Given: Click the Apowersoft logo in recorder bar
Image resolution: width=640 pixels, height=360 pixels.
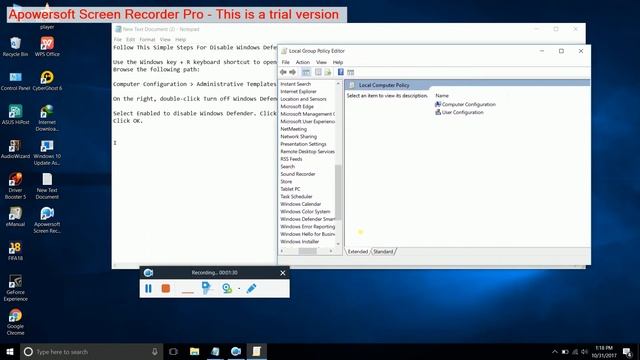Looking at the screenshot, I should pyautogui.click(x=148, y=273).
